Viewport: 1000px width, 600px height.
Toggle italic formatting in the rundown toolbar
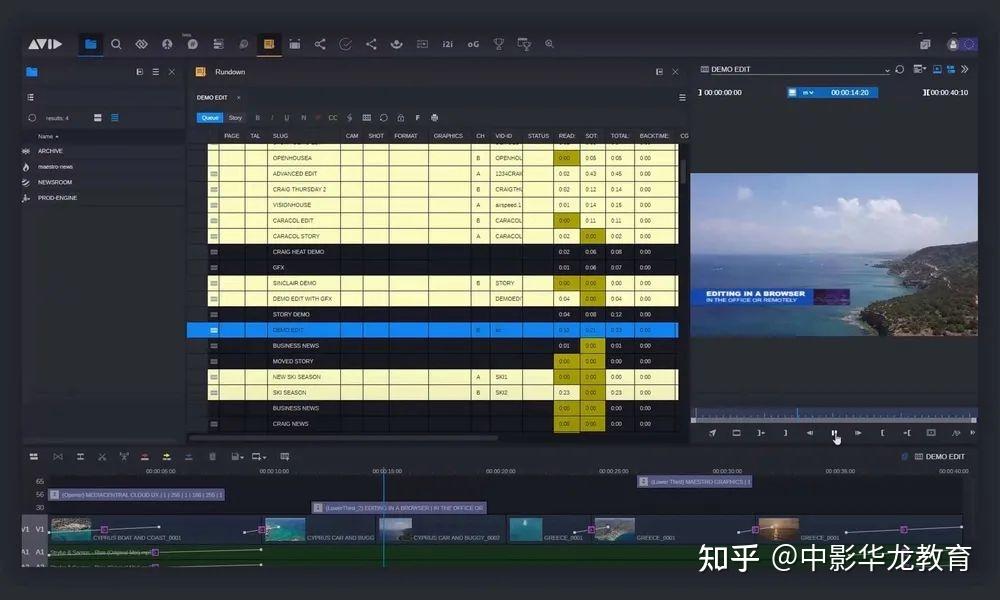272,117
